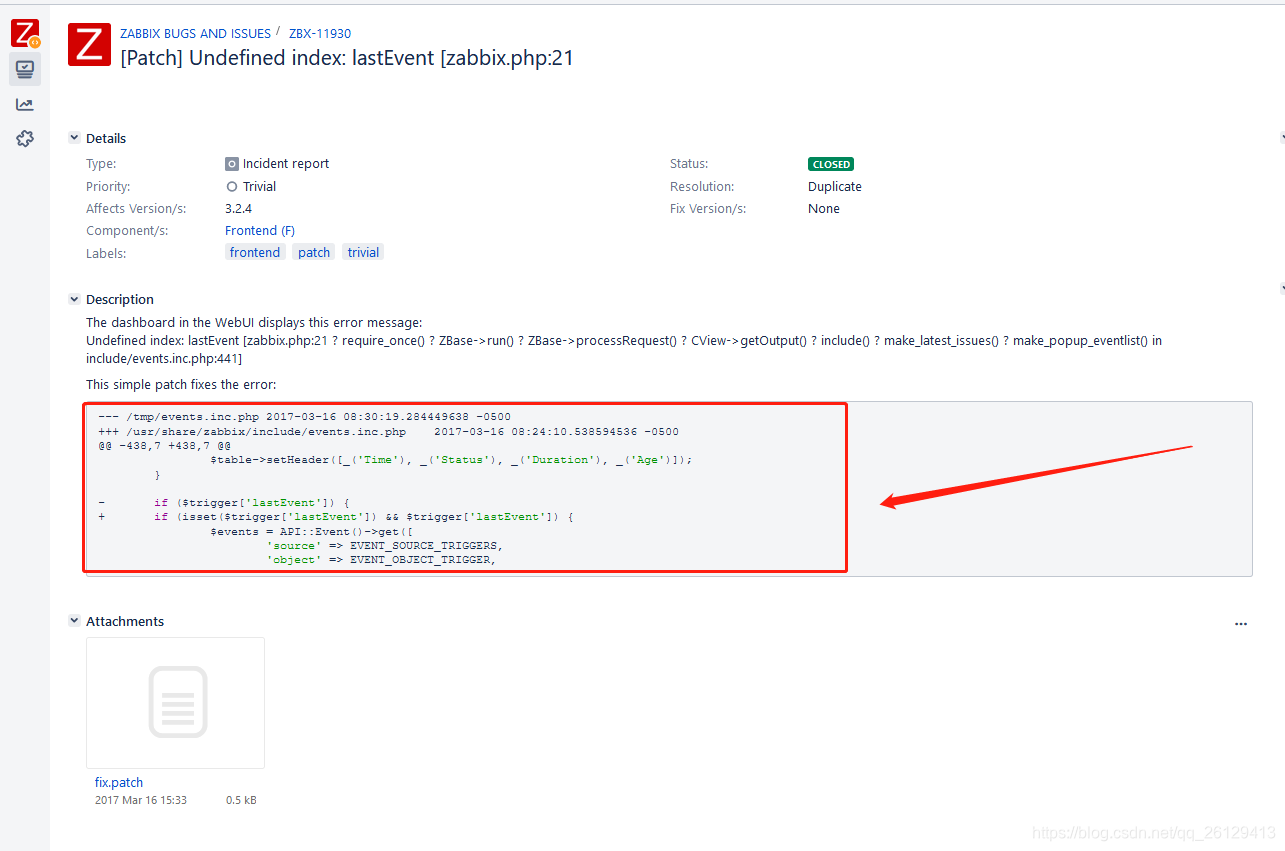Click 'The dashboard in the WebUI displays' sentence

tap(254, 323)
